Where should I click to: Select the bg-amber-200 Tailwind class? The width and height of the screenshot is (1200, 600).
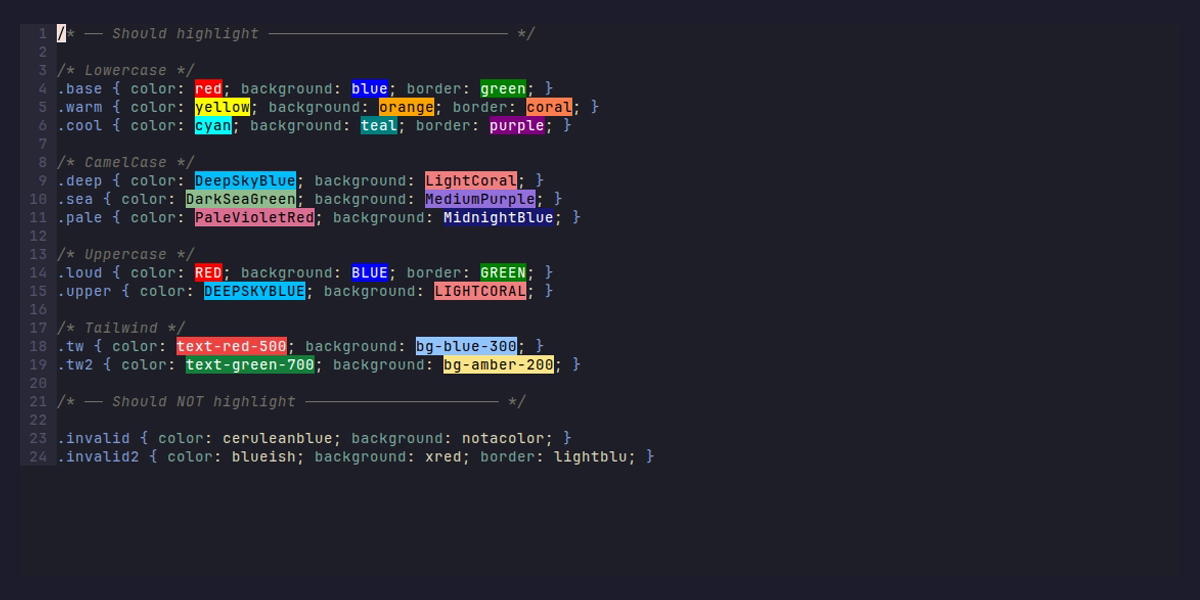pyautogui.click(x=499, y=365)
